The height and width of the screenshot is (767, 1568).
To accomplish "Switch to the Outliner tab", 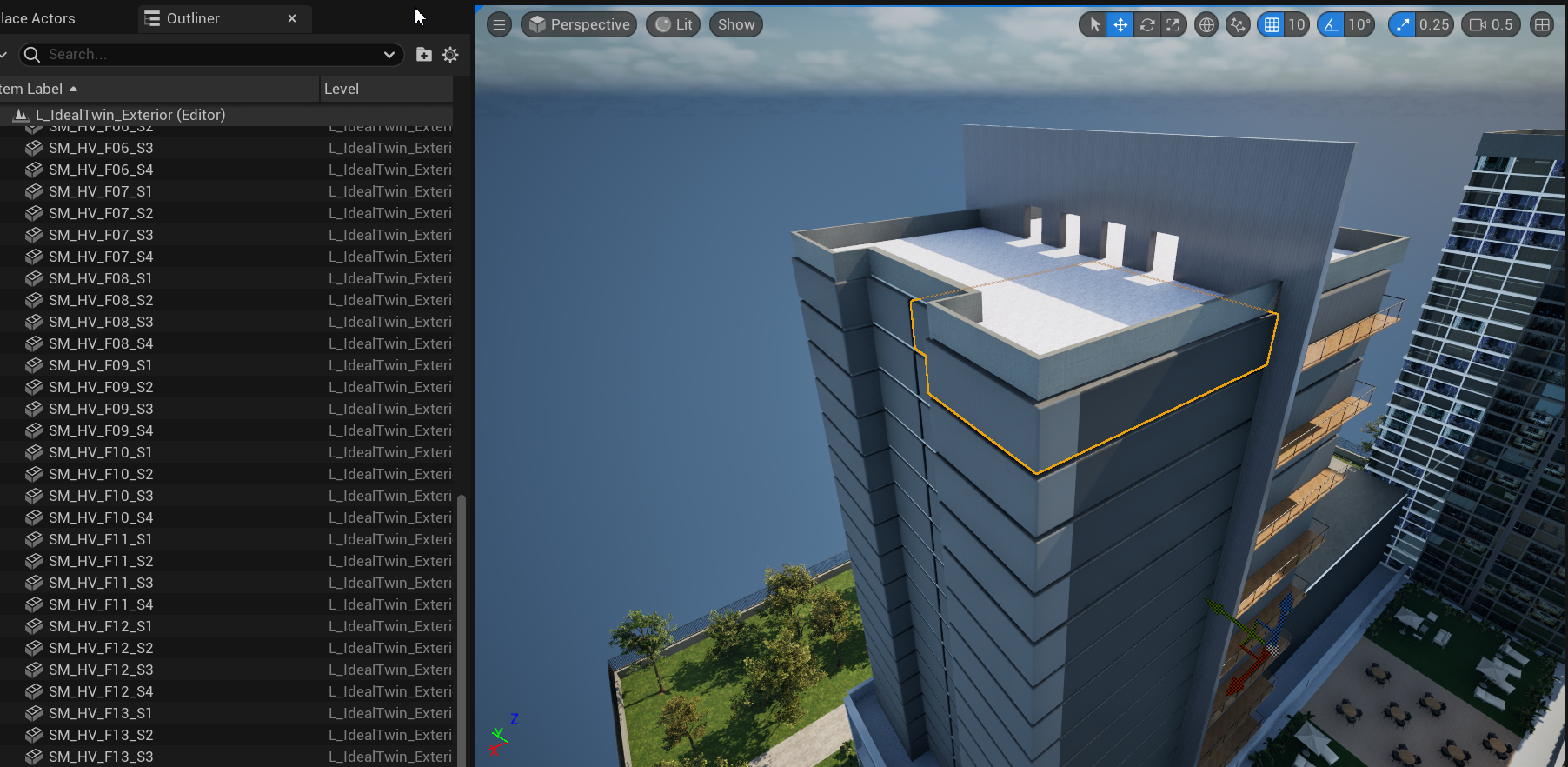I will (193, 18).
